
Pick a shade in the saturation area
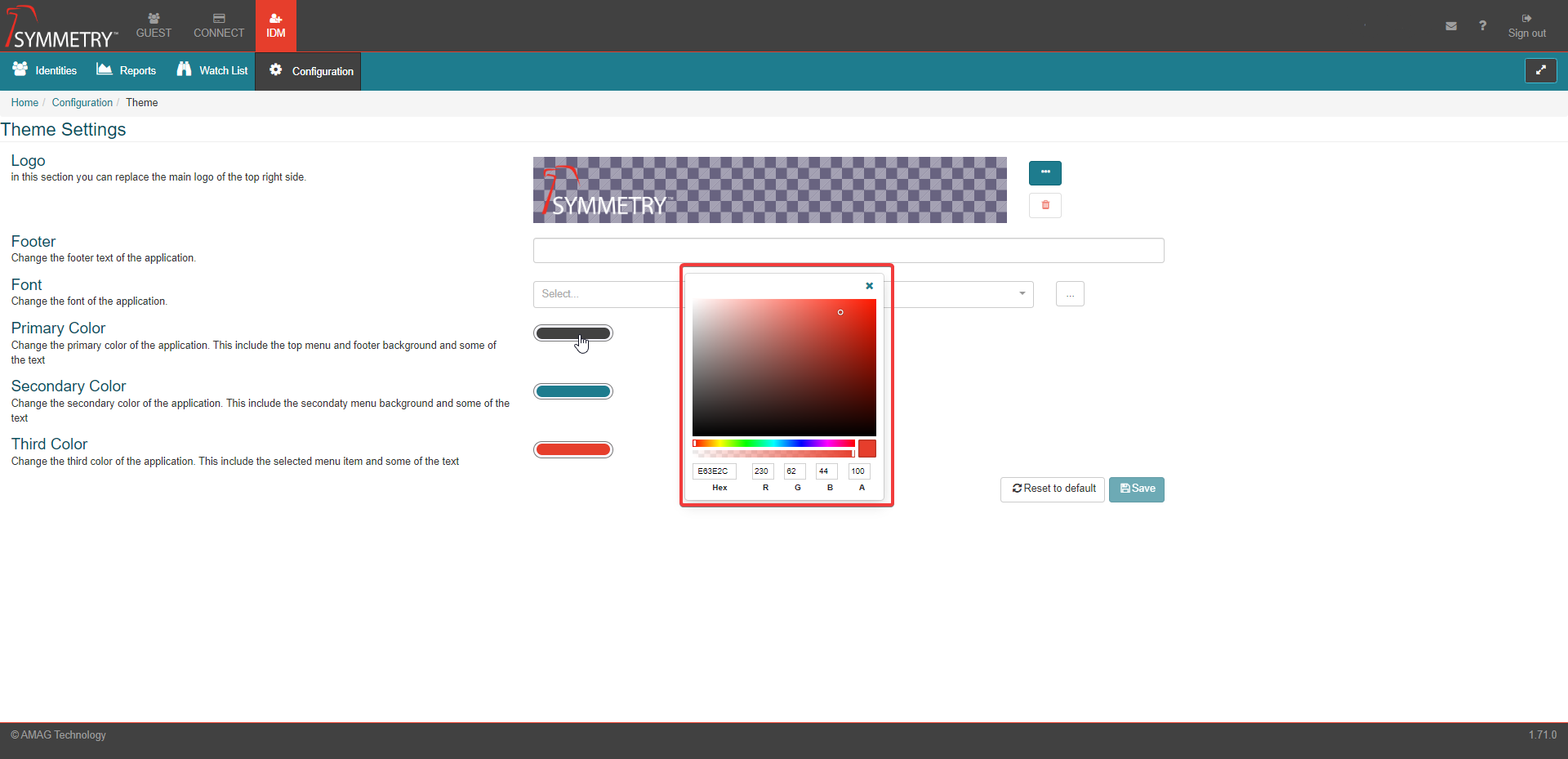[784, 368]
